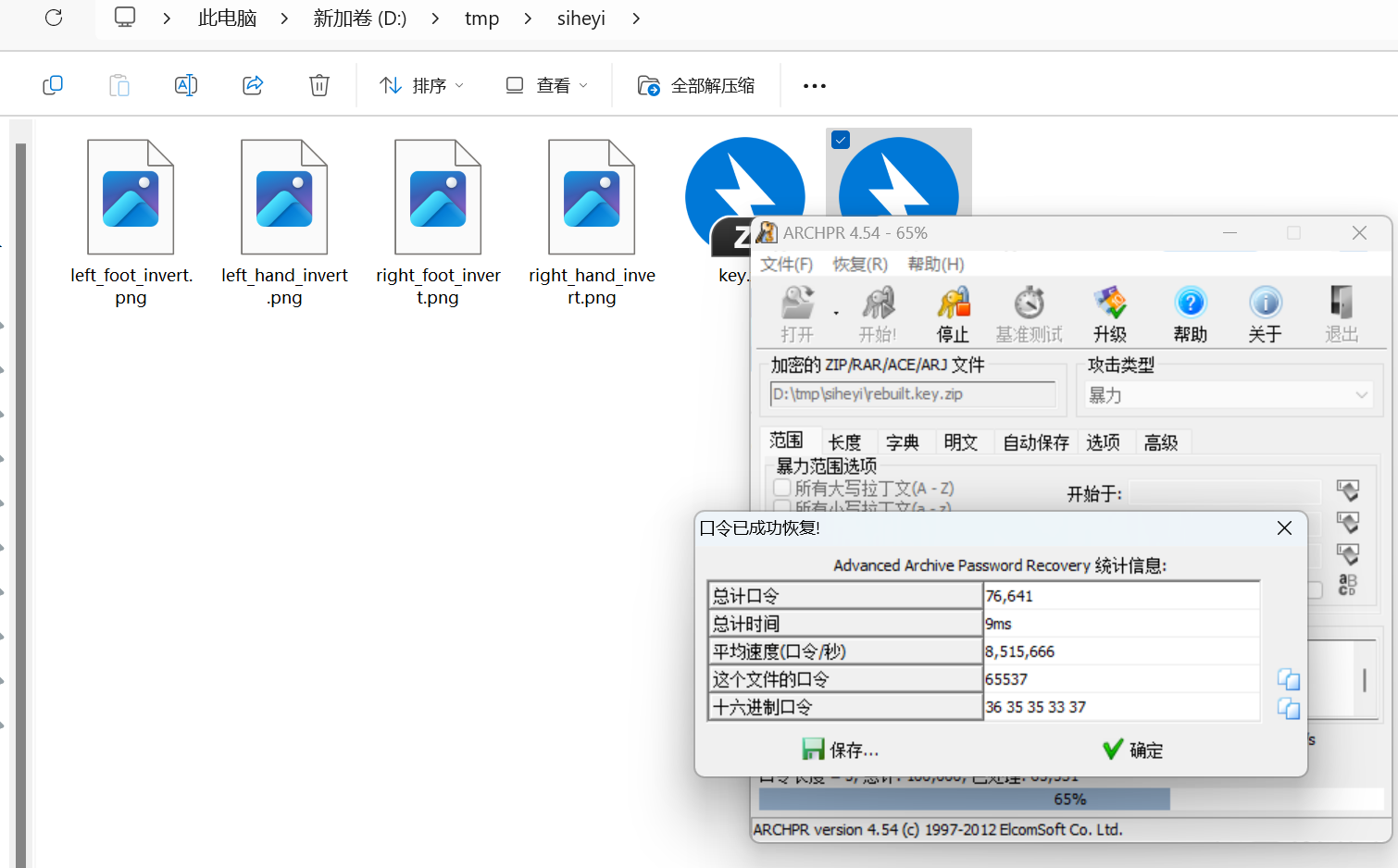The height and width of the screenshot is (868, 1398).
Task: Click the 65% progress bar
Action: pos(1071,799)
